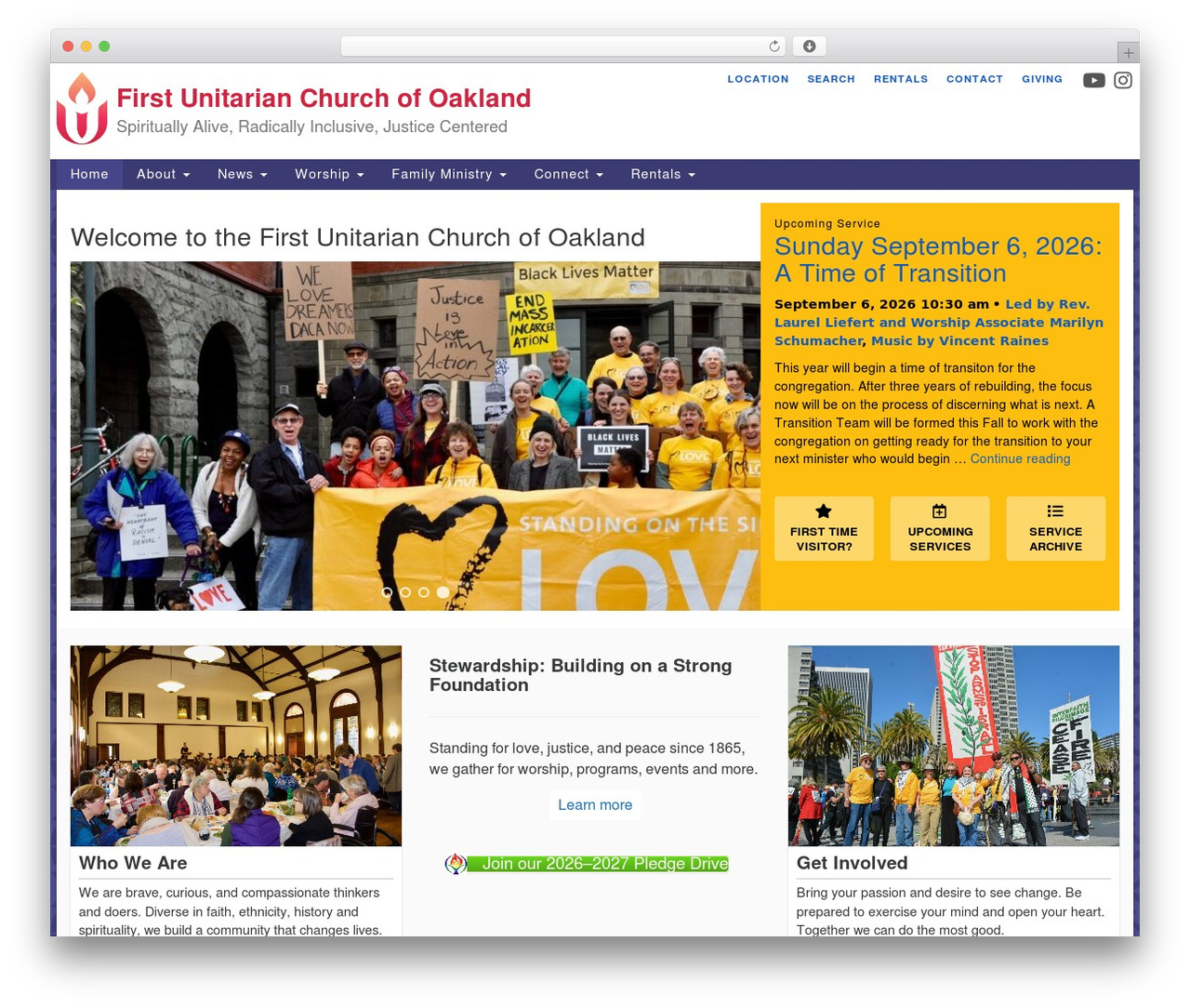Click the Get Involved heading
Image resolution: width=1190 pixels, height=1008 pixels.
click(852, 864)
